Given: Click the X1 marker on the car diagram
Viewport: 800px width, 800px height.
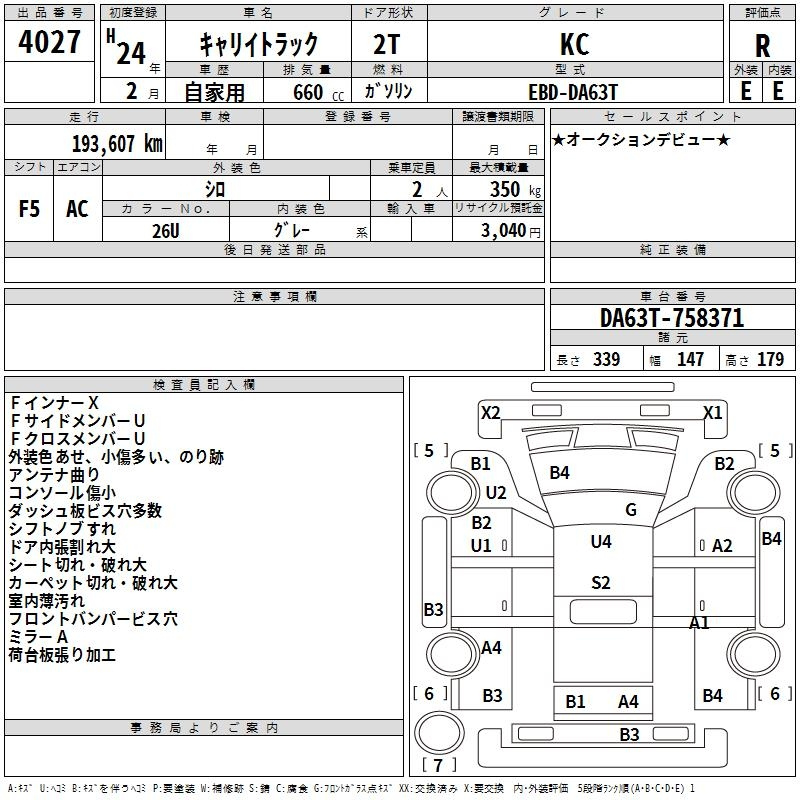Looking at the screenshot, I should [712, 412].
